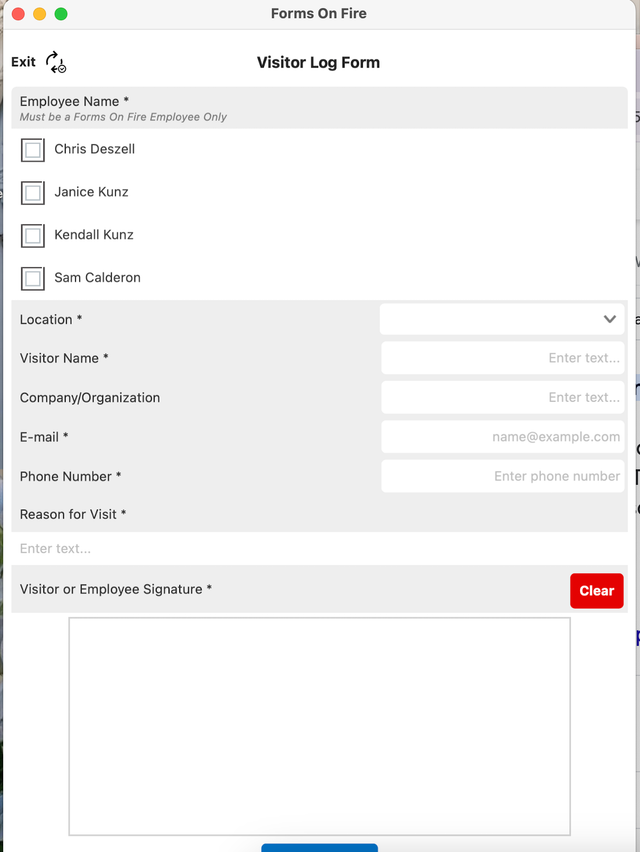Check the Chris Deszell checkbox
Viewport: 640px width, 852px height.
tap(33, 150)
